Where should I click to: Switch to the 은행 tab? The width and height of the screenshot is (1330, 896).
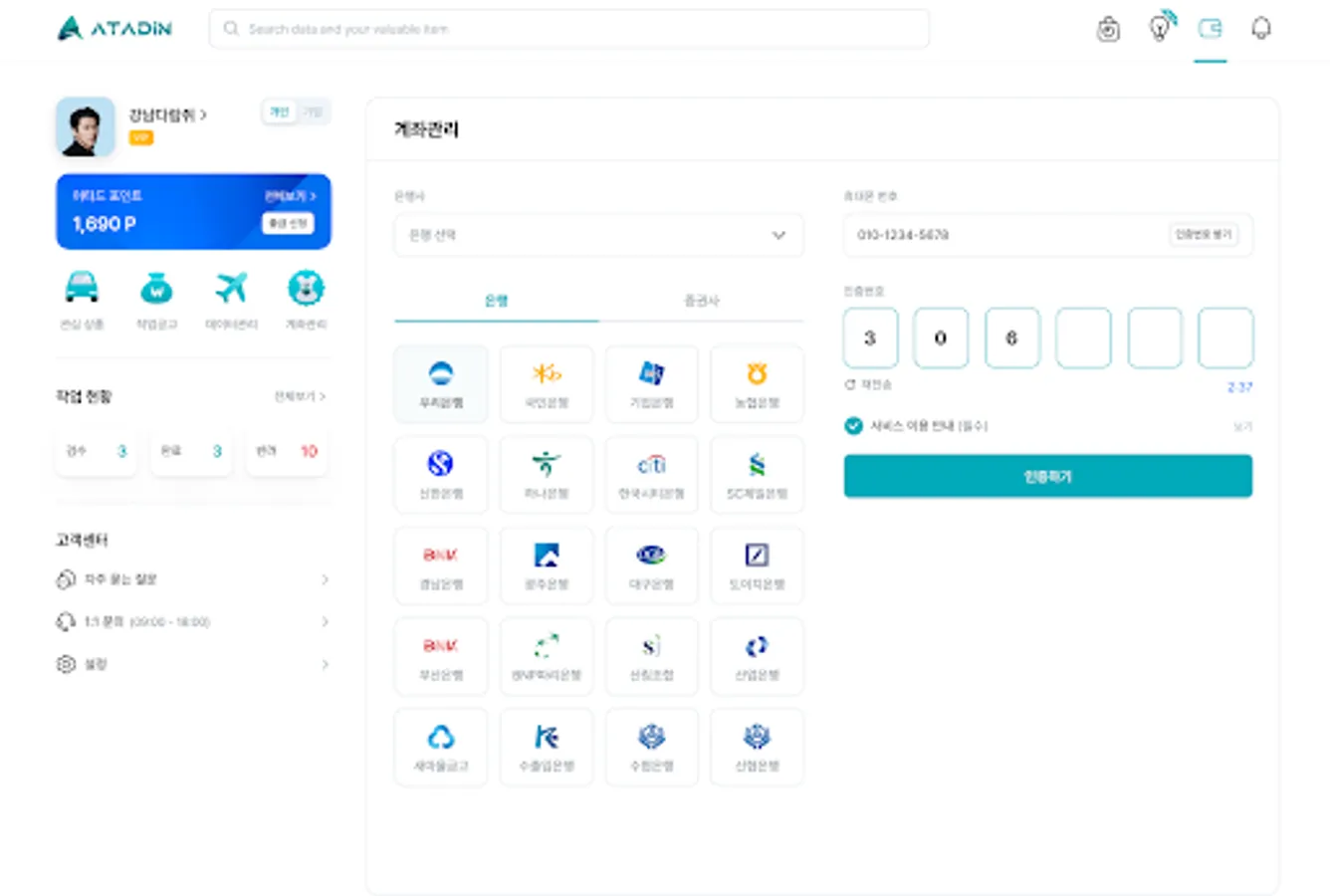(x=497, y=301)
